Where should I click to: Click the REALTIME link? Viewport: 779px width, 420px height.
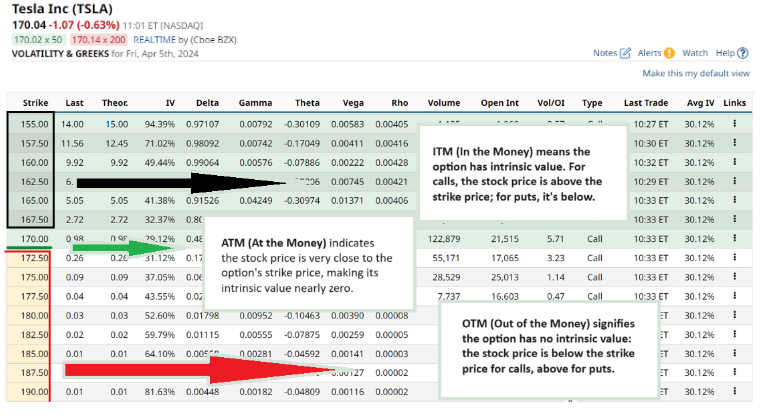pos(155,40)
